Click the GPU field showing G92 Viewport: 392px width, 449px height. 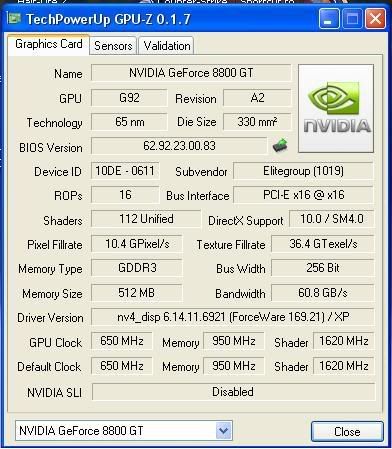click(x=129, y=98)
